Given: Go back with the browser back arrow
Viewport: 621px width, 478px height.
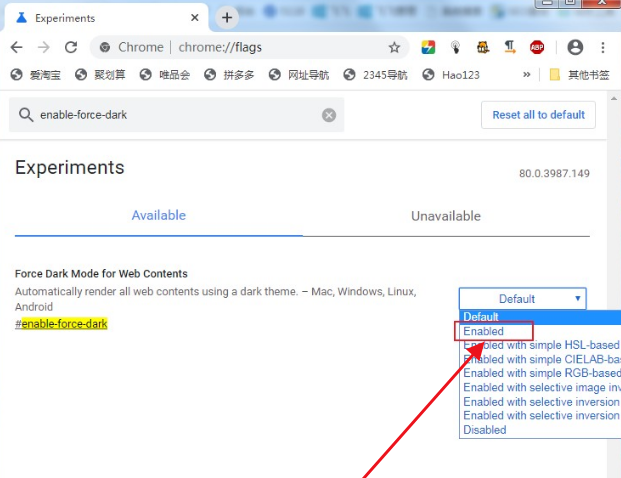Looking at the screenshot, I should click(x=16, y=48).
